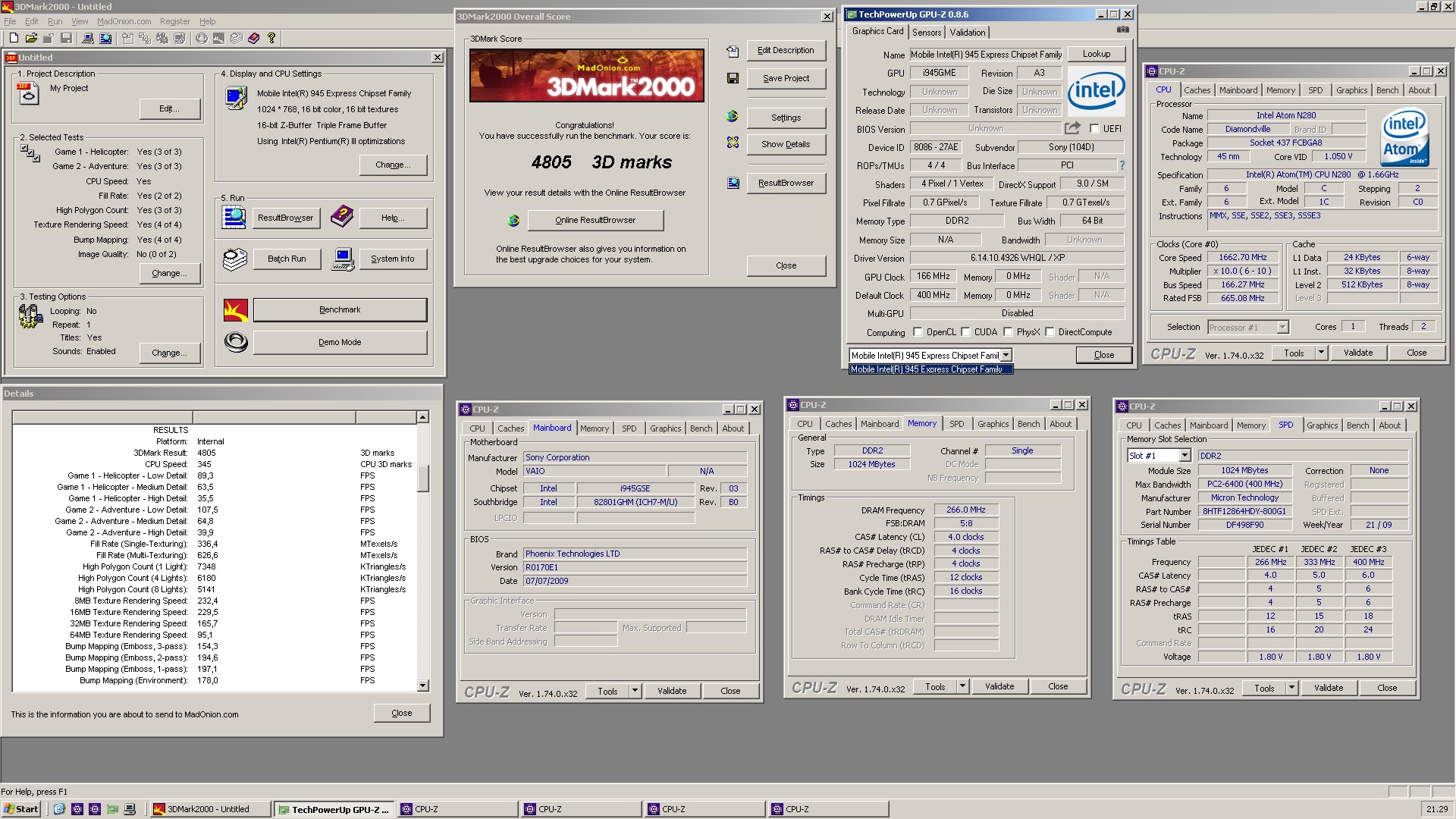Screen dimensions: 1456x819
Task: Click the System Info computer icon in Run section
Action: [x=343, y=259]
